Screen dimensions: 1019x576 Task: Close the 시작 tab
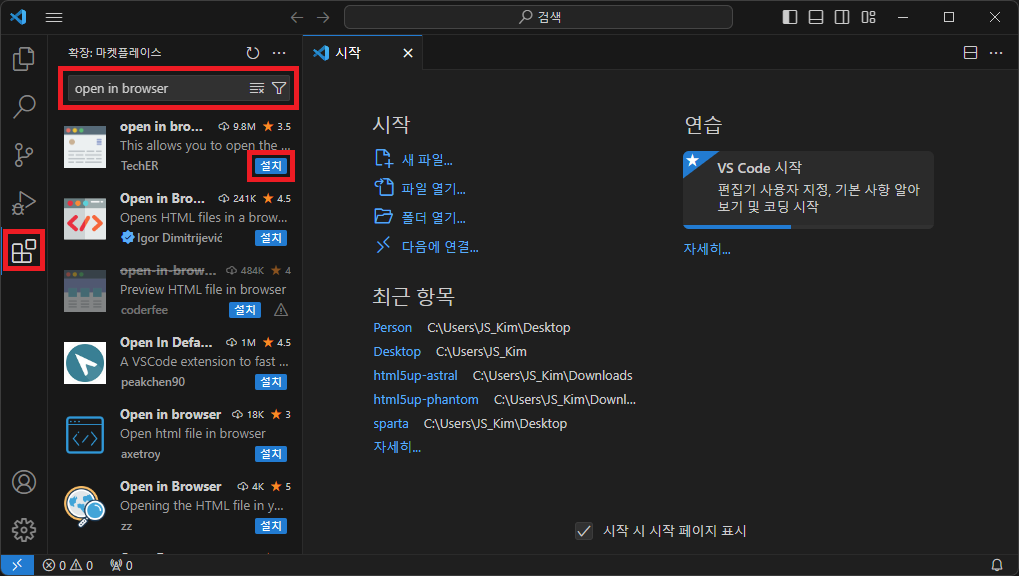(407, 53)
